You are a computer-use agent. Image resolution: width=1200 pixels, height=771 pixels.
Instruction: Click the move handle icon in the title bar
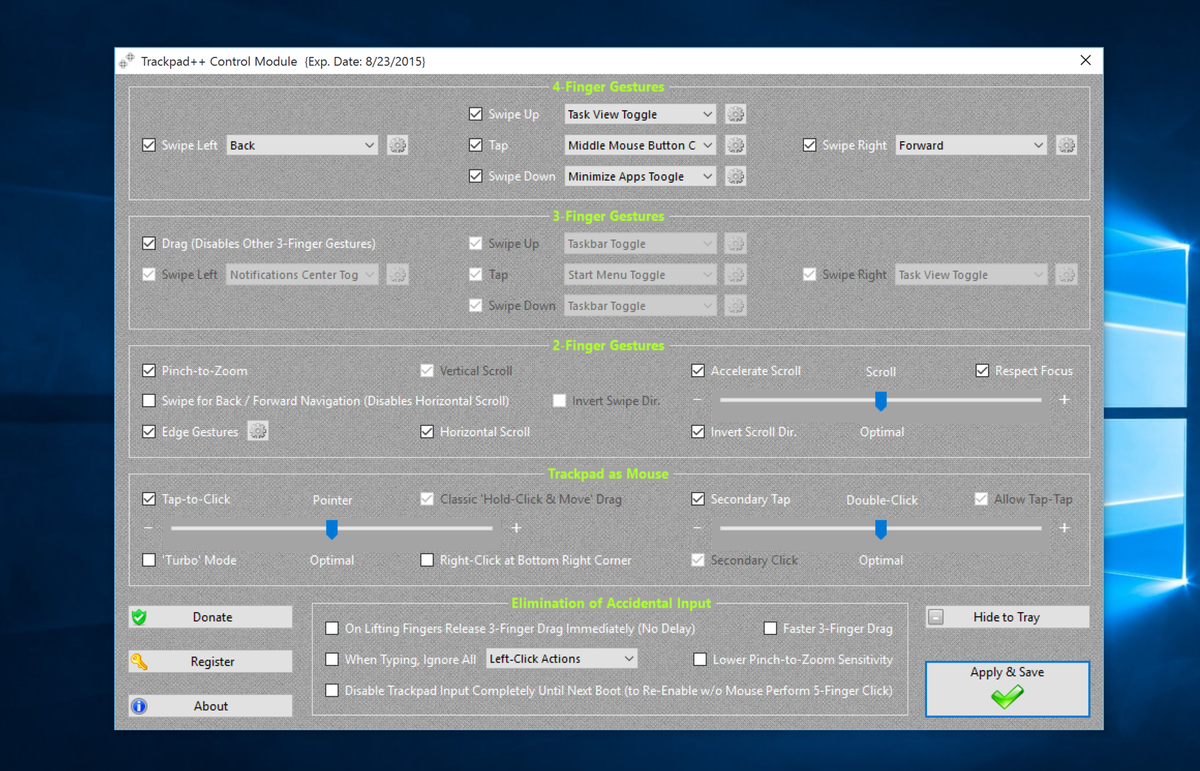[x=127, y=60]
